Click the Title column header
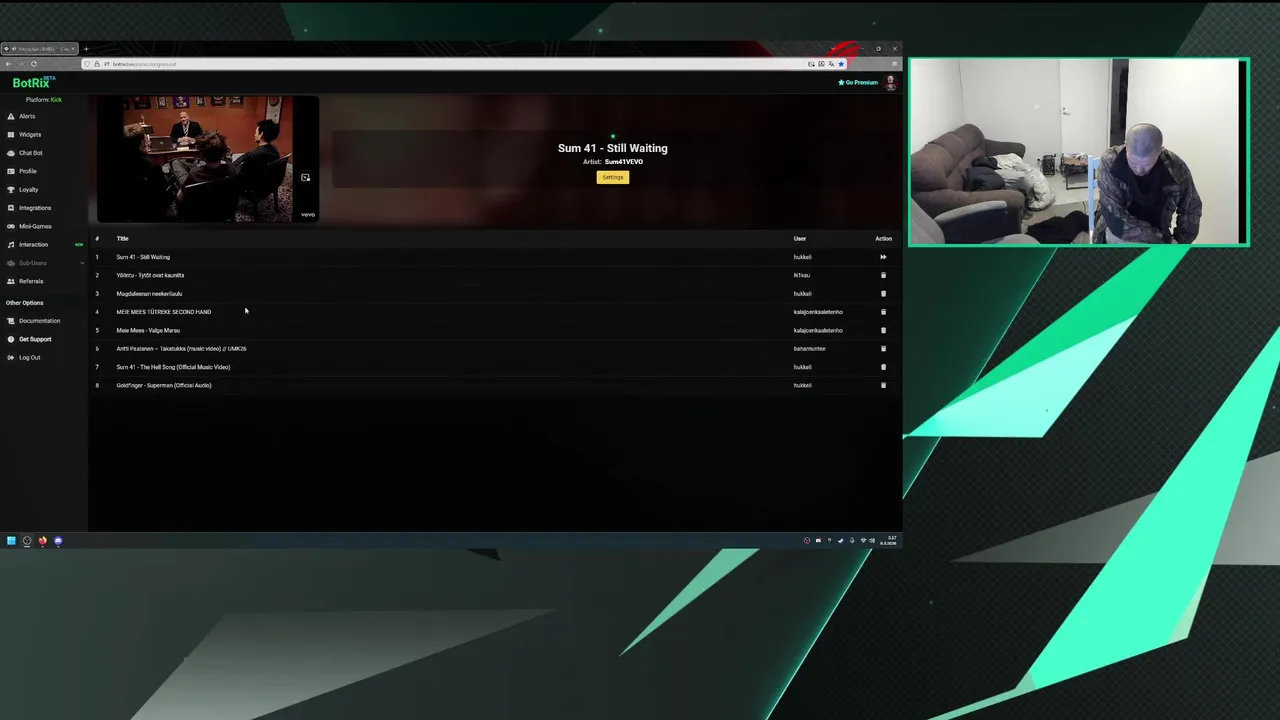1280x720 pixels. 122,239
